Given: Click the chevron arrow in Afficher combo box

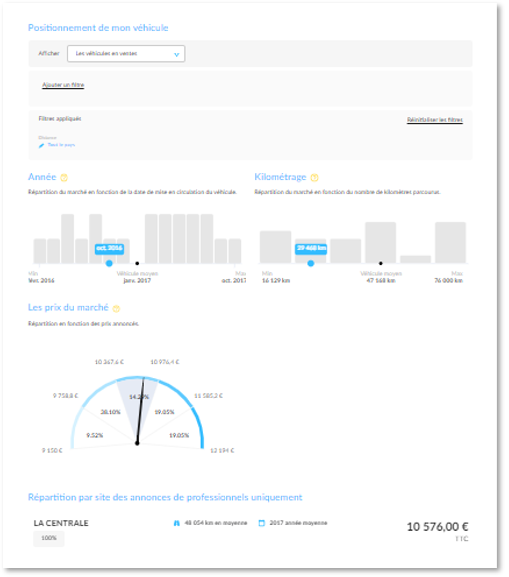Looking at the screenshot, I should tap(177, 54).
